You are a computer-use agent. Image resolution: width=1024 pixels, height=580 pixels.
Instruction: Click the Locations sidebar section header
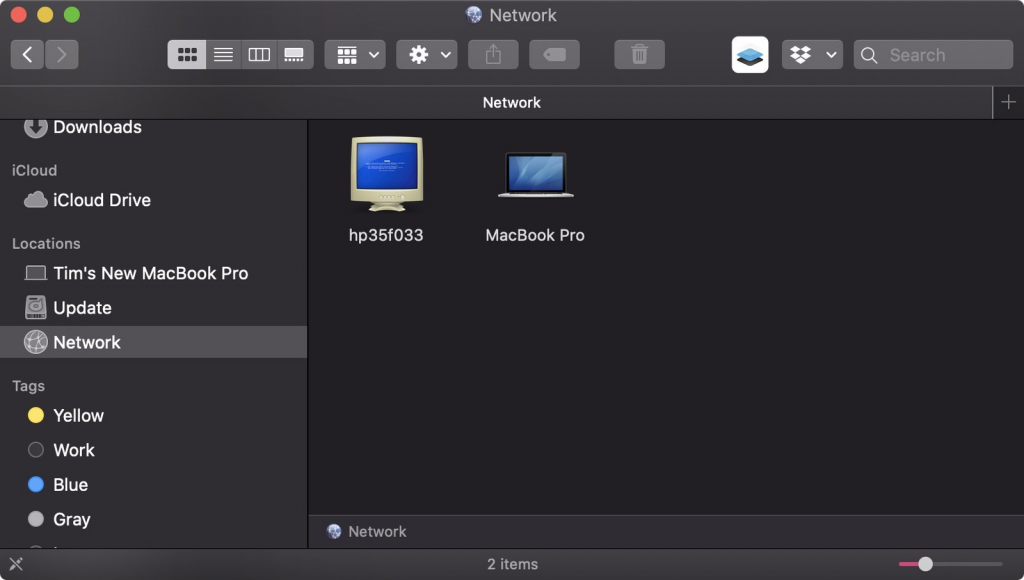[46, 244]
